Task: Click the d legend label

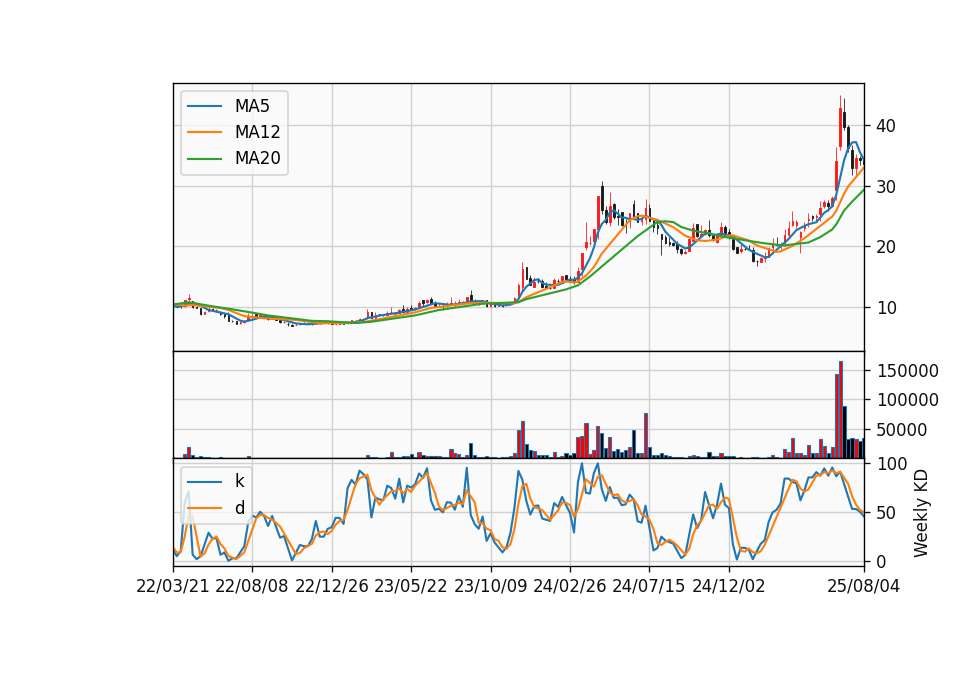Action: click(x=240, y=508)
